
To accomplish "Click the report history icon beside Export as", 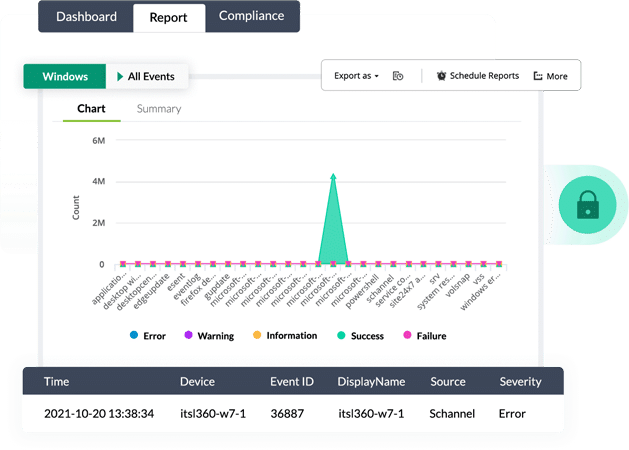I will tap(398, 76).
